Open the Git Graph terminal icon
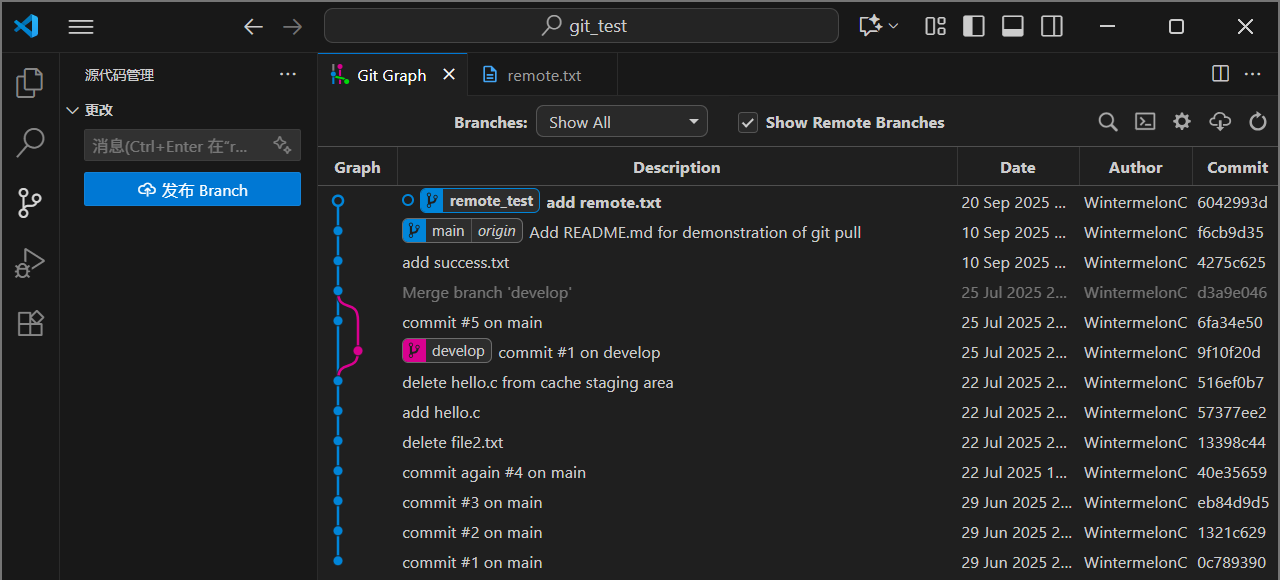Image resolution: width=1280 pixels, height=580 pixels. coord(1145,122)
